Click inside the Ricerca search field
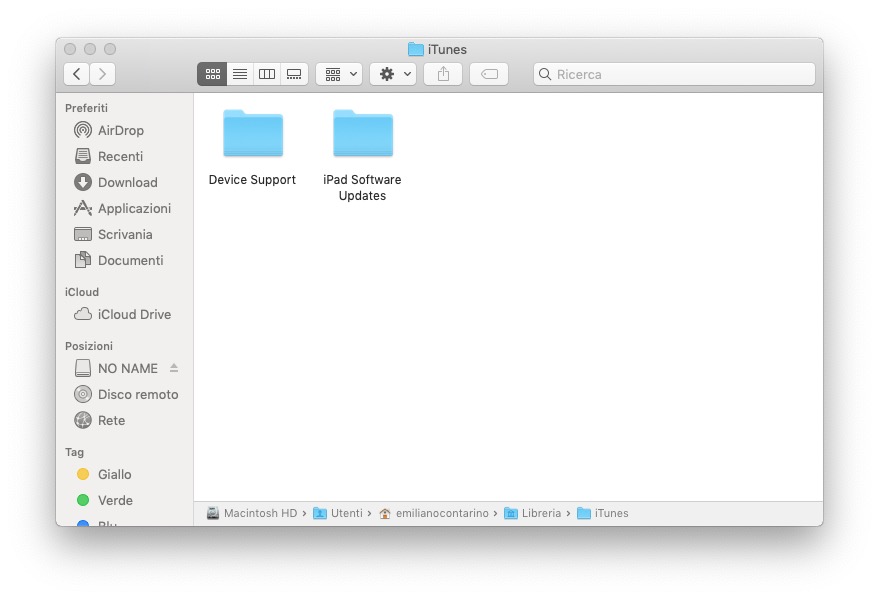The width and height of the screenshot is (879, 600). point(673,73)
